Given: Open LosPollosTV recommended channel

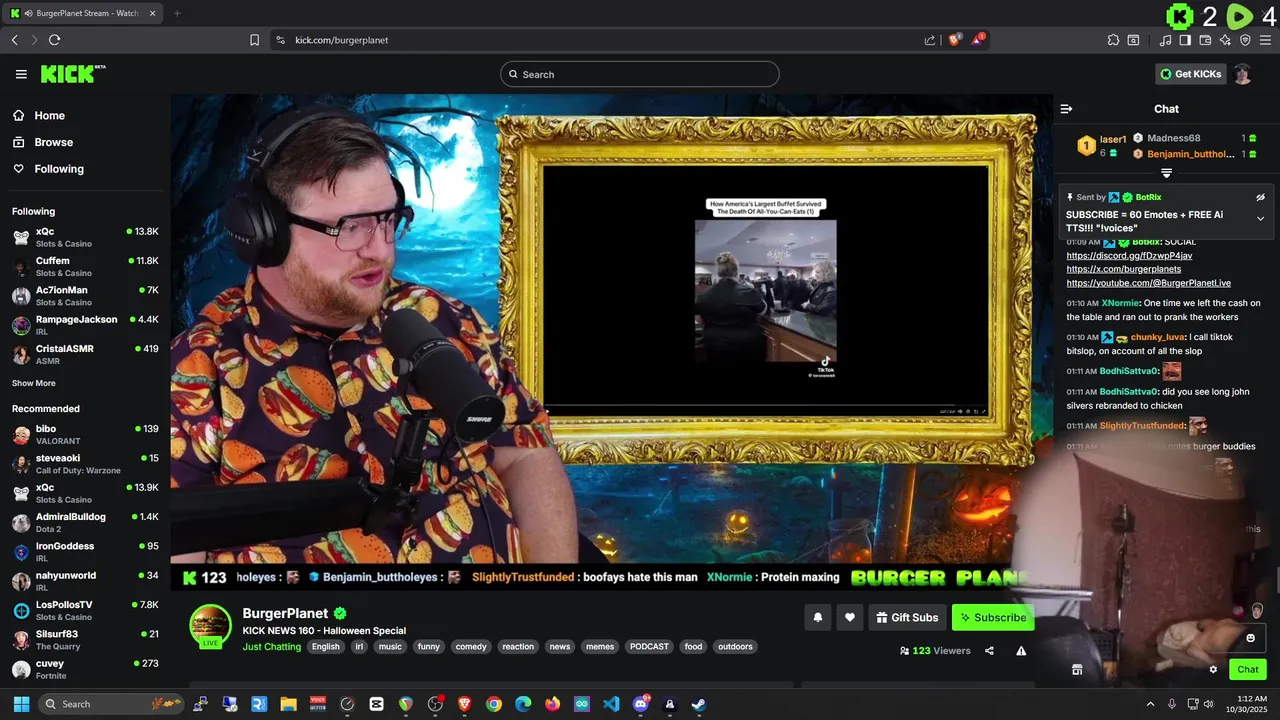Looking at the screenshot, I should pyautogui.click(x=85, y=610).
